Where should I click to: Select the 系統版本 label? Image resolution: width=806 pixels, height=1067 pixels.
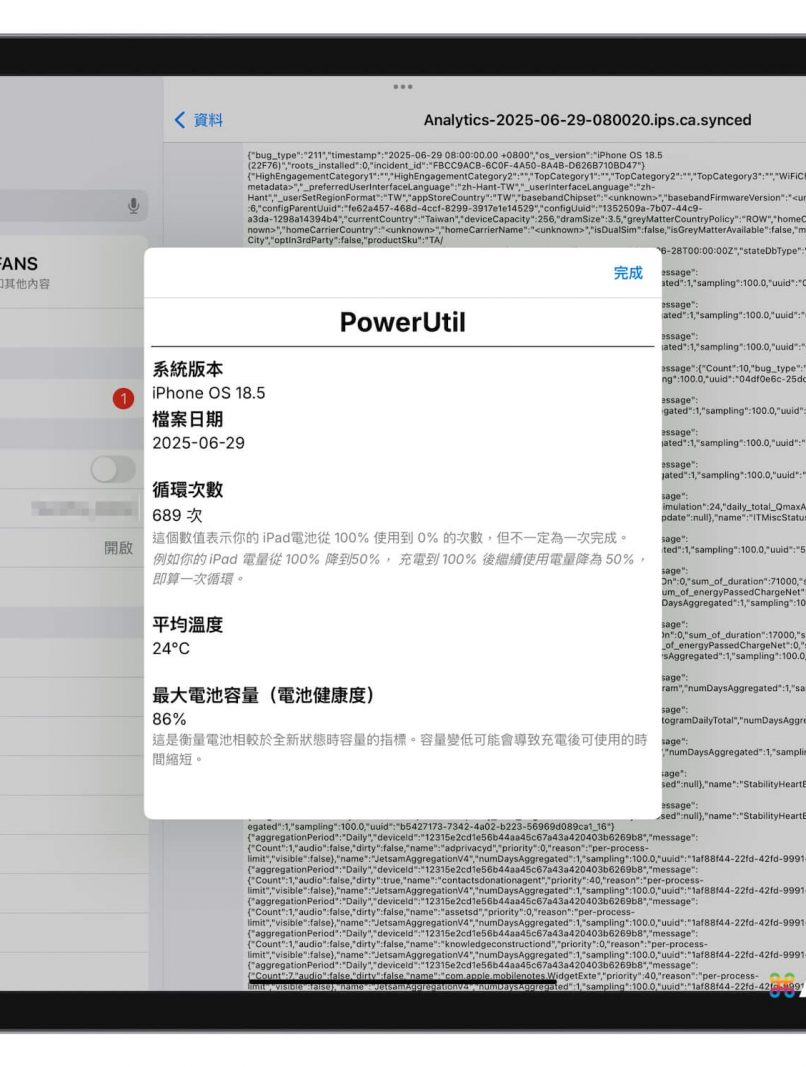coord(187,369)
